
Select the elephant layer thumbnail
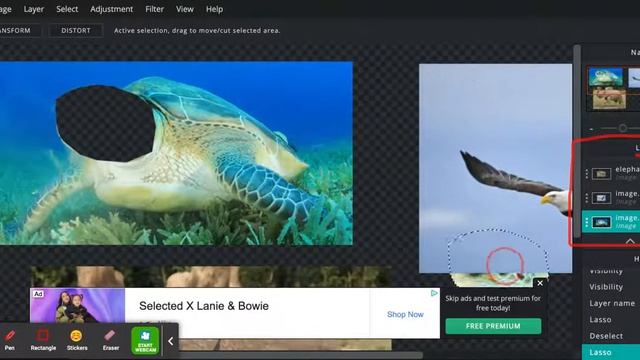tap(601, 173)
